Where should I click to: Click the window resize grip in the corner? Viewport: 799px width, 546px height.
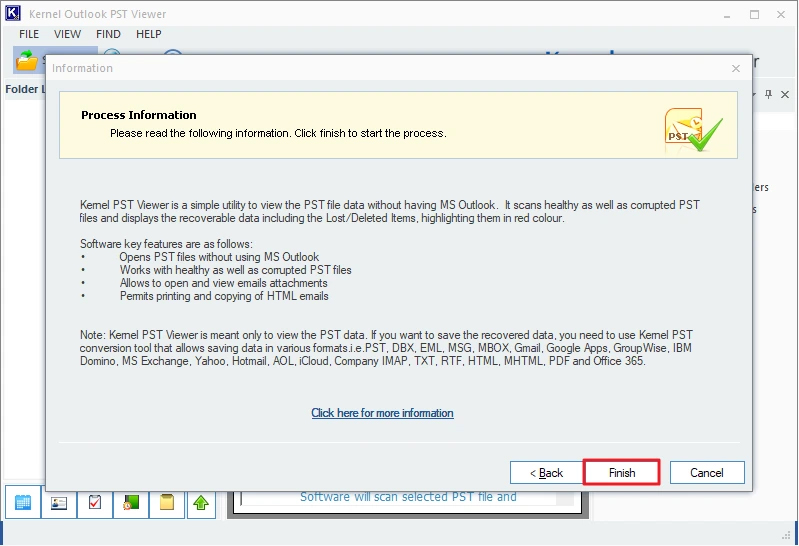point(785,535)
